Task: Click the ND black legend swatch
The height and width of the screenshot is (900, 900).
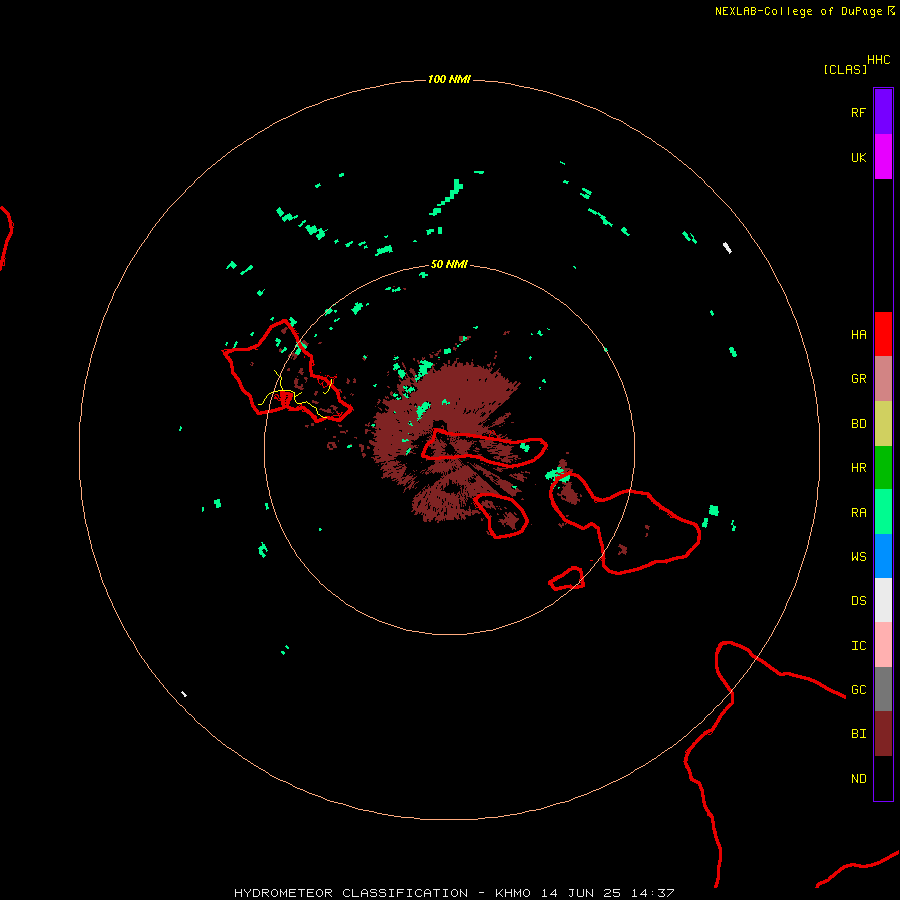Action: click(x=883, y=778)
